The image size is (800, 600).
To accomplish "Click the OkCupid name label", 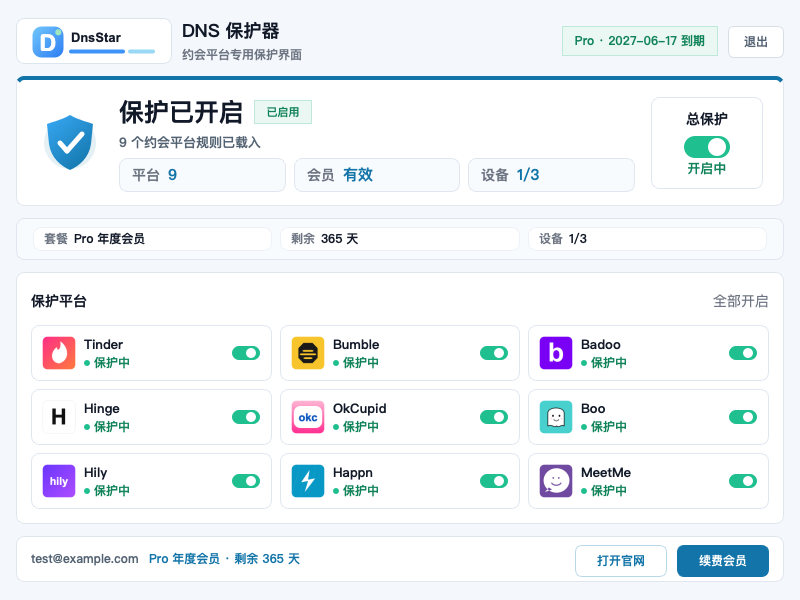I will coord(360,409).
